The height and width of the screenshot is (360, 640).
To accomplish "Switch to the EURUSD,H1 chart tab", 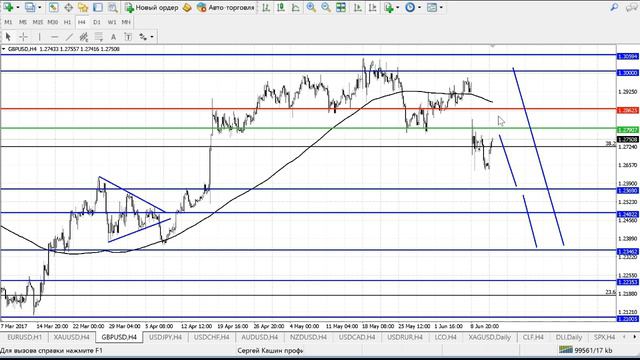I will click(x=24, y=337).
